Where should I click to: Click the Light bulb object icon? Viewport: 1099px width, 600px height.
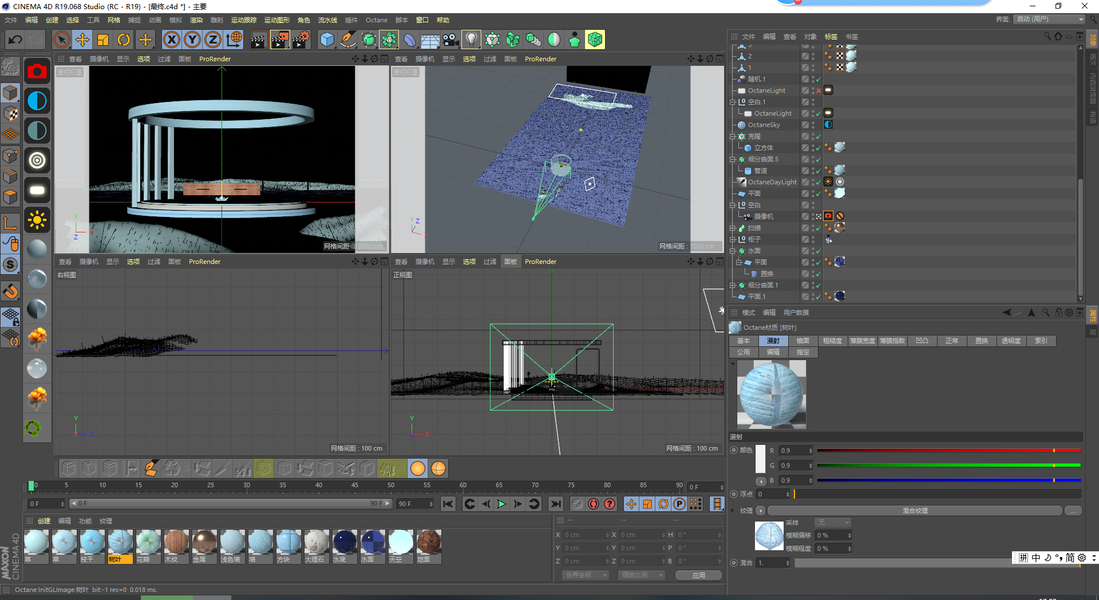pyautogui.click(x=472, y=40)
